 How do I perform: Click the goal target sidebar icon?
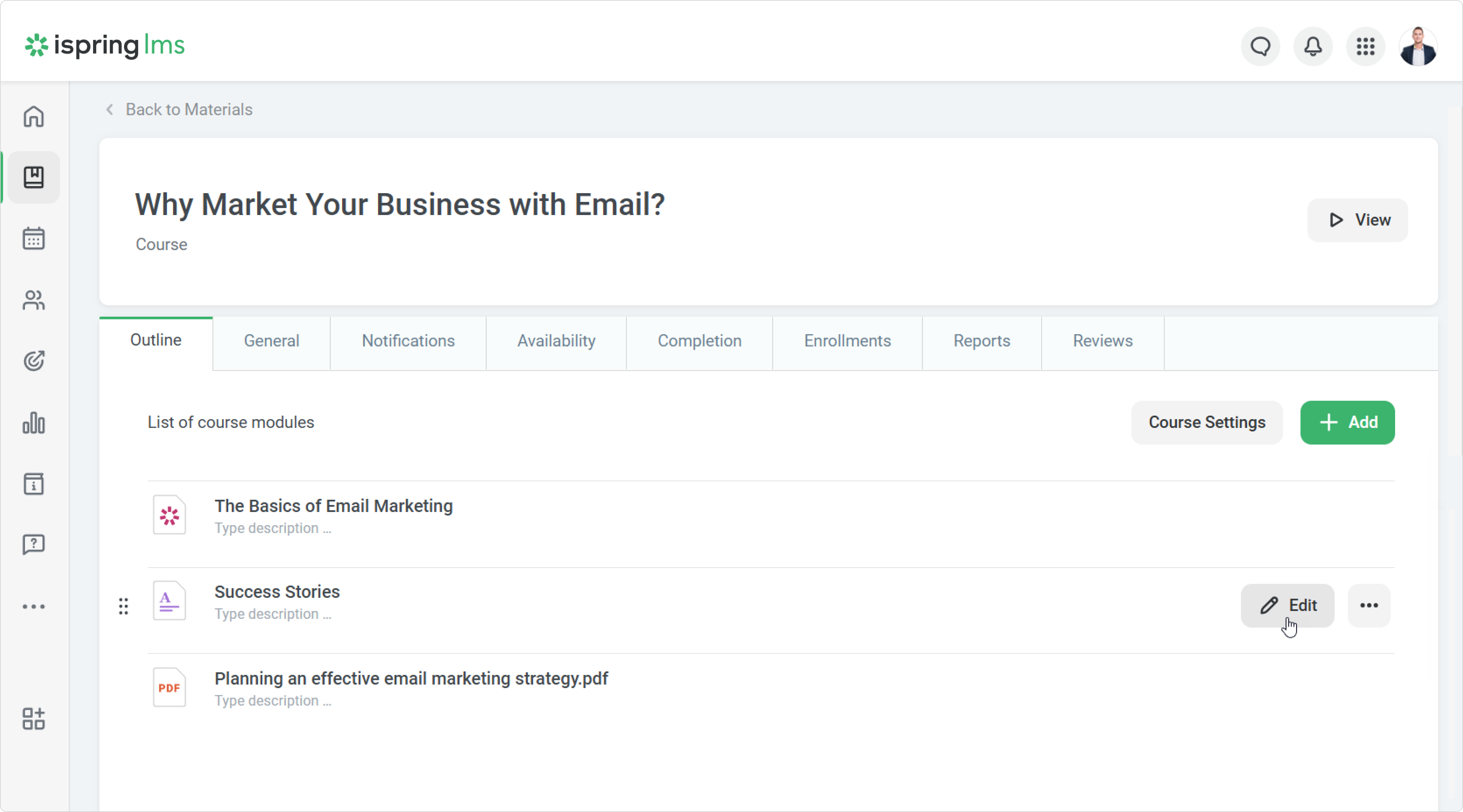click(34, 361)
